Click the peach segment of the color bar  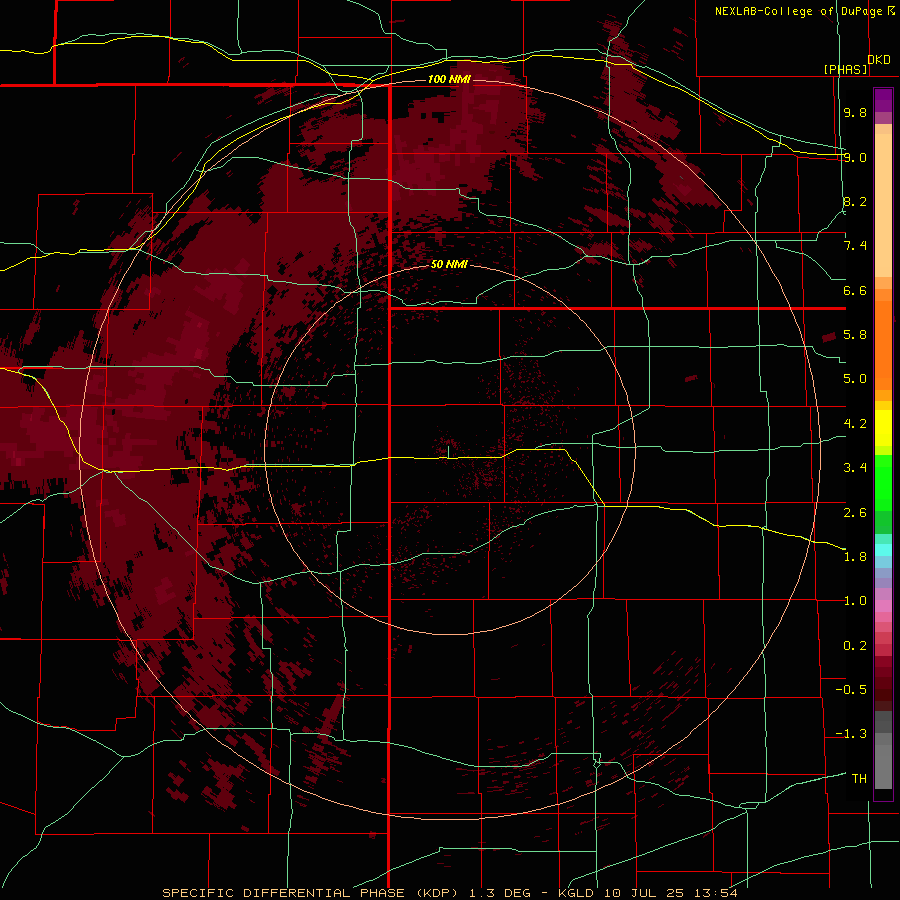click(883, 205)
